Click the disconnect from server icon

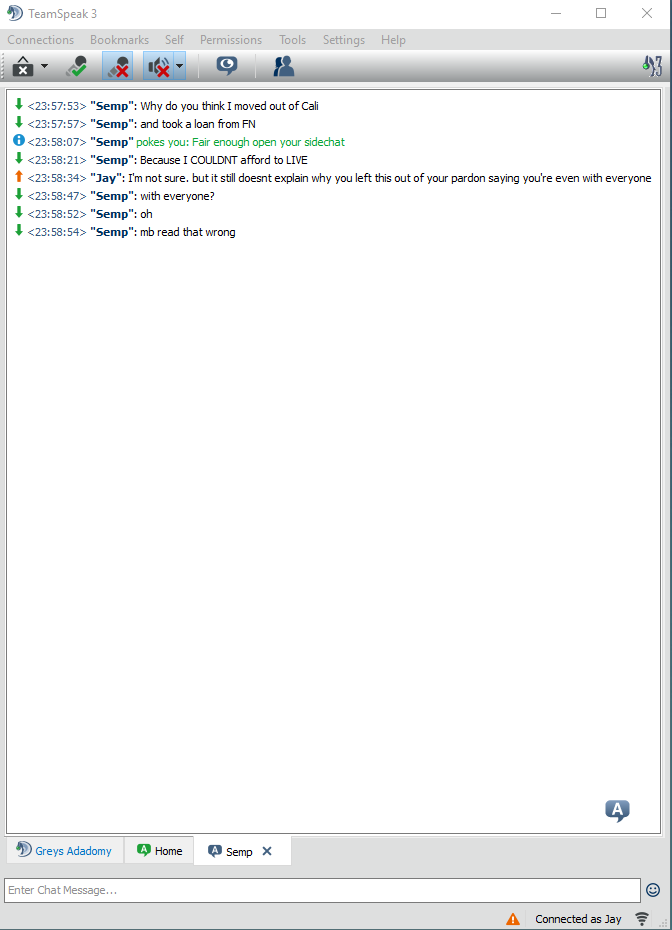point(23,66)
